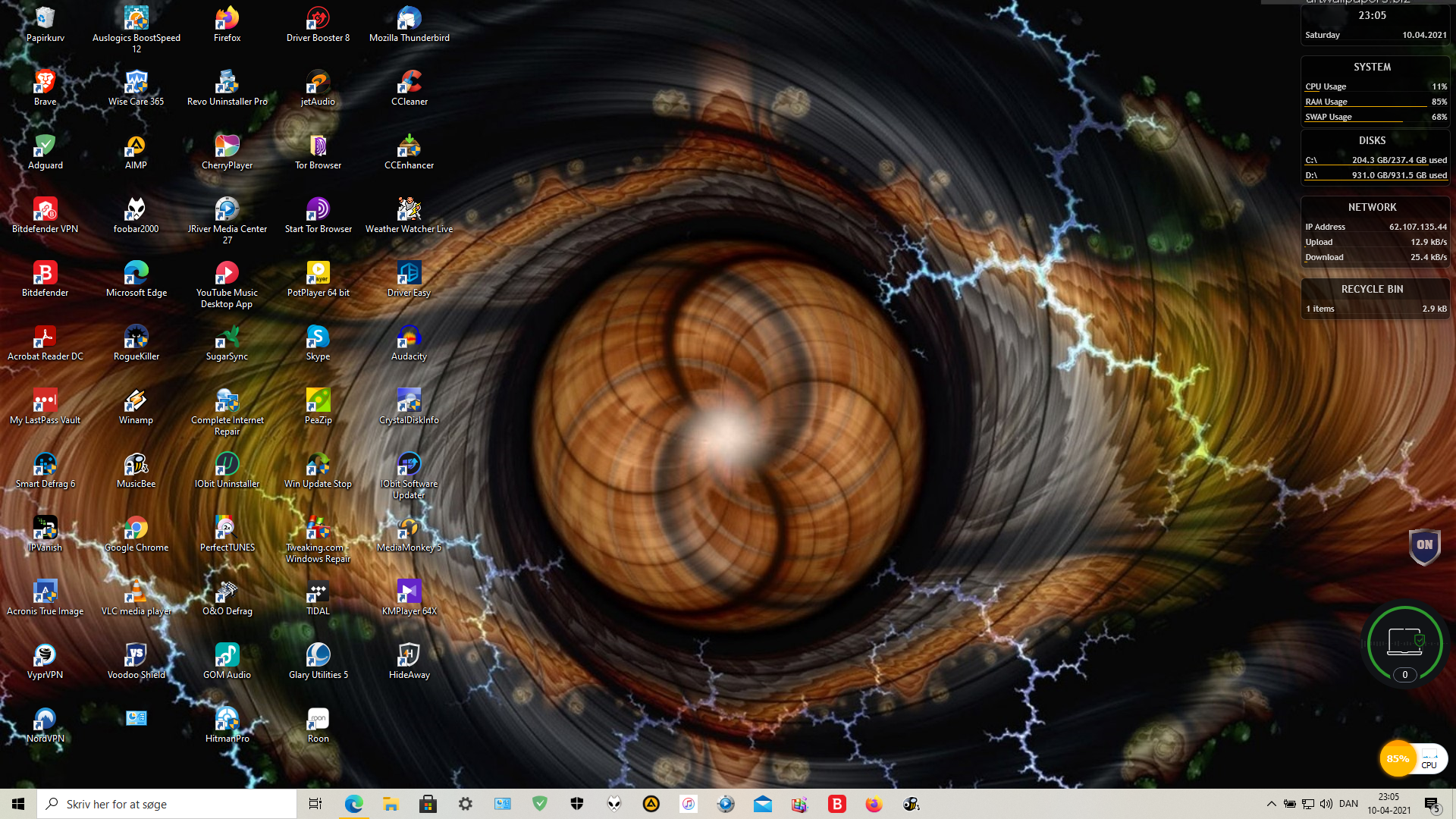
Task: Open the PotPlayer 64 bit shortcut
Action: pyautogui.click(x=318, y=274)
